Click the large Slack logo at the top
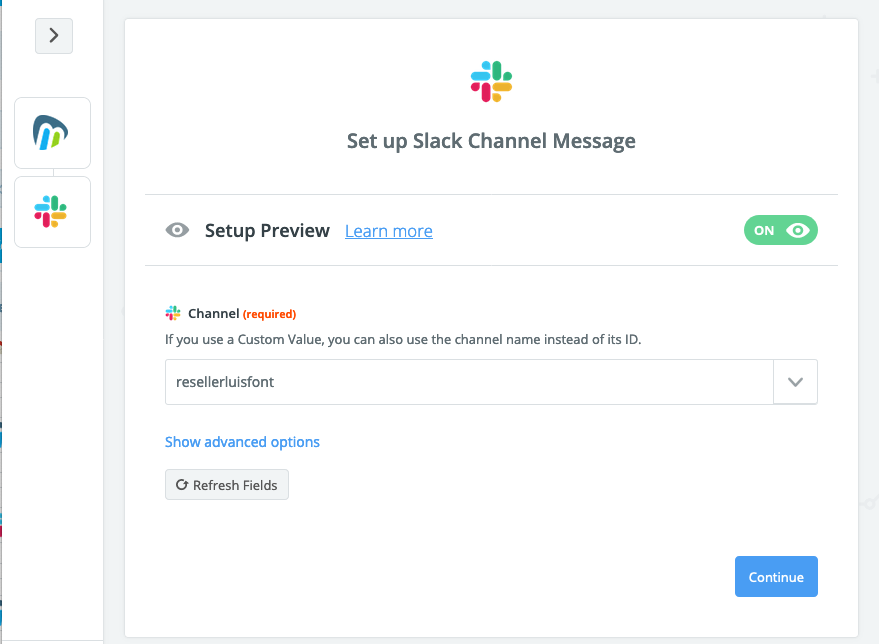 coord(491,82)
